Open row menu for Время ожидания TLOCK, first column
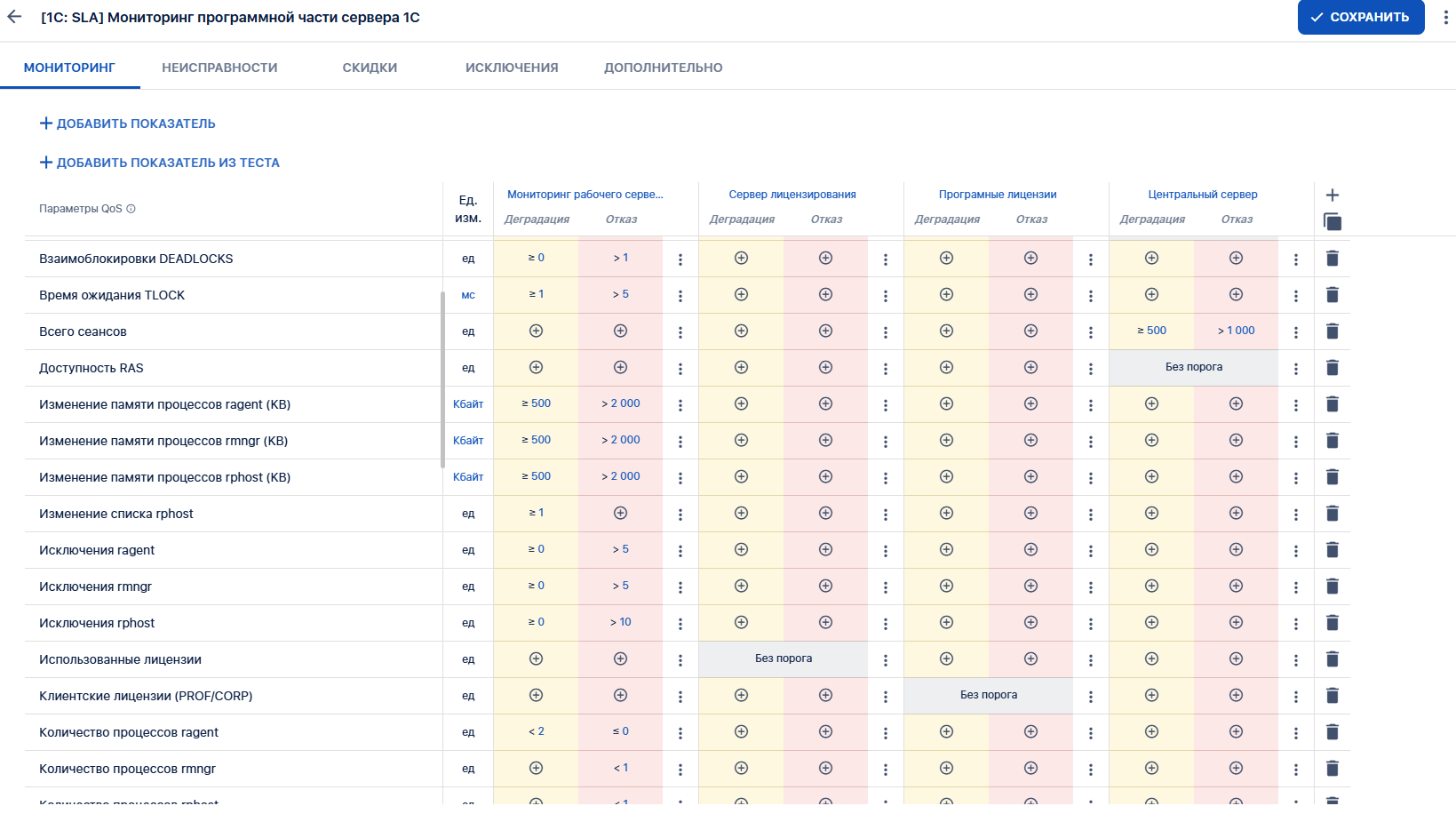The width and height of the screenshot is (1456, 814). click(680, 296)
